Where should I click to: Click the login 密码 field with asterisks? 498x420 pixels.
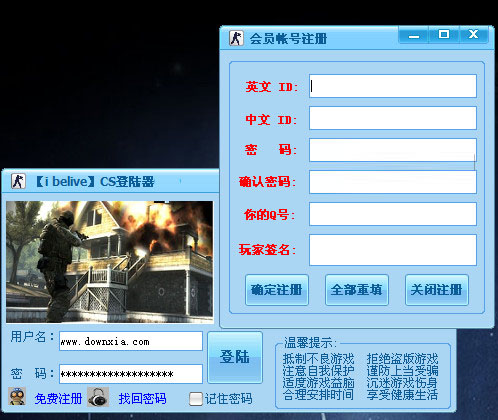click(131, 374)
